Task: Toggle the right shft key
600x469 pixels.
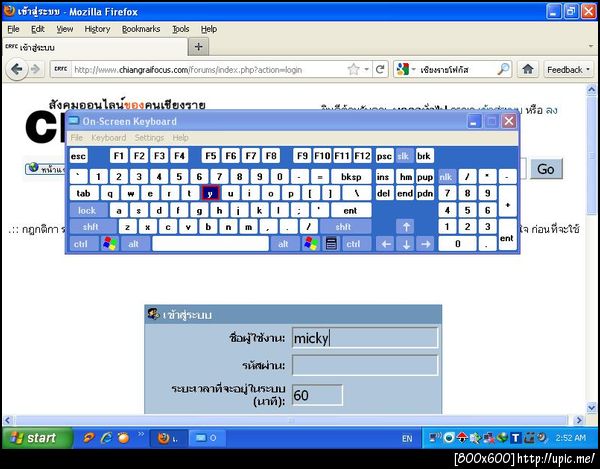Action: tap(343, 226)
